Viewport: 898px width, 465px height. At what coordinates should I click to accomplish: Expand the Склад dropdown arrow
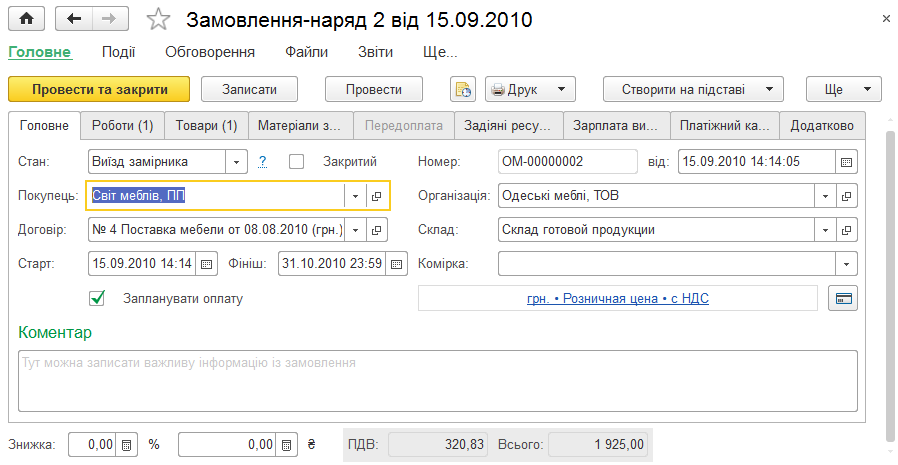(x=825, y=230)
